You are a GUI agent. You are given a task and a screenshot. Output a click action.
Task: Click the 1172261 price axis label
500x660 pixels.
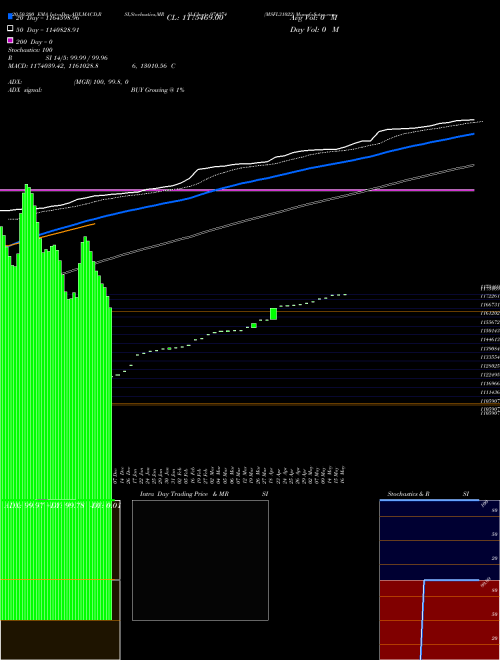click(x=490, y=296)
